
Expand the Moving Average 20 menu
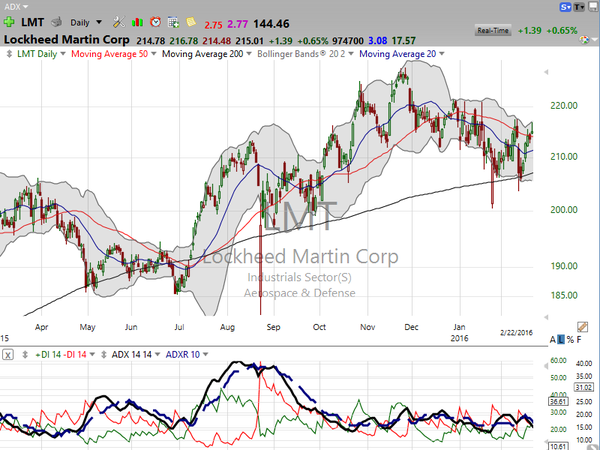442,54
